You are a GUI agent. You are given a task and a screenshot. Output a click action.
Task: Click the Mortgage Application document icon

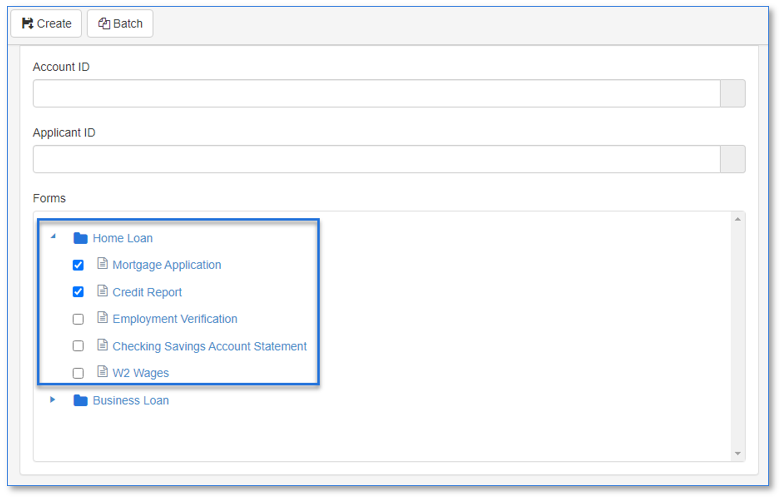(102, 263)
